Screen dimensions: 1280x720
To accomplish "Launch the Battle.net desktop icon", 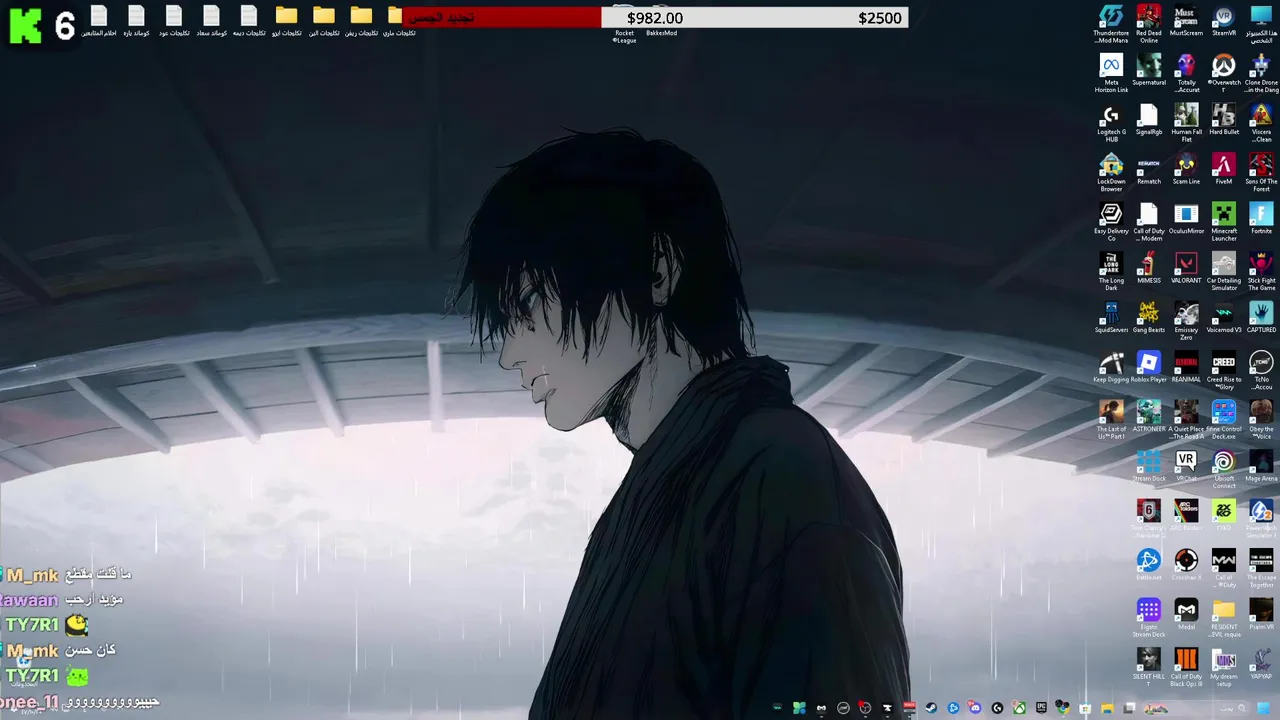I will tap(1148, 565).
